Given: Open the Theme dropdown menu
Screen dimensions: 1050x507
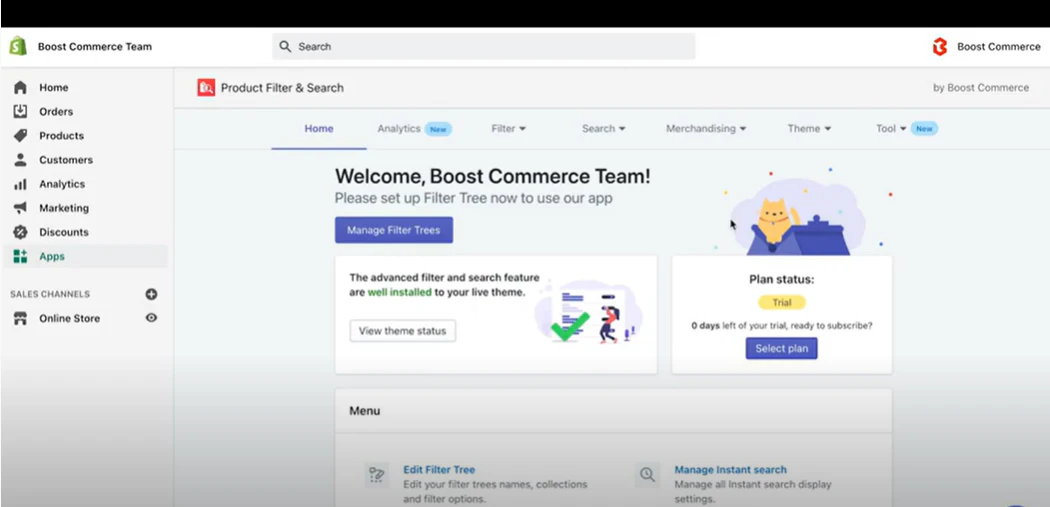Looking at the screenshot, I should 809,129.
